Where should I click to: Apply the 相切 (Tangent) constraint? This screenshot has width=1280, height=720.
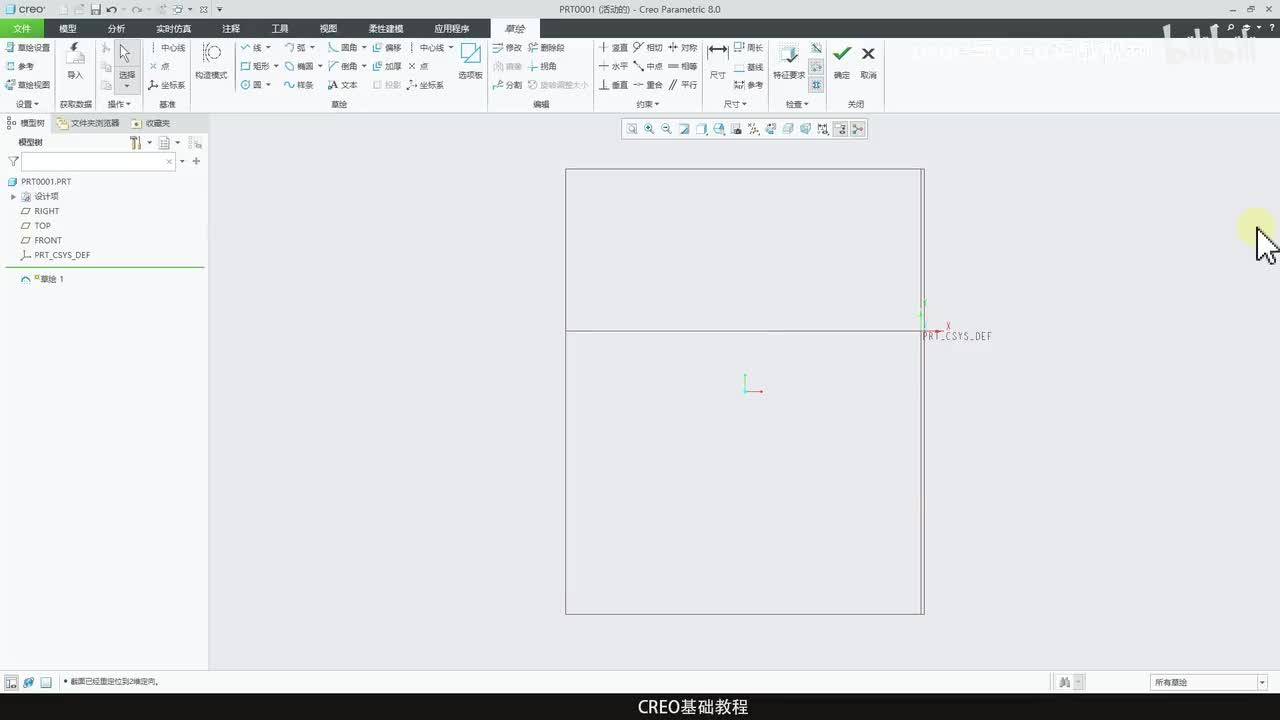coord(648,47)
